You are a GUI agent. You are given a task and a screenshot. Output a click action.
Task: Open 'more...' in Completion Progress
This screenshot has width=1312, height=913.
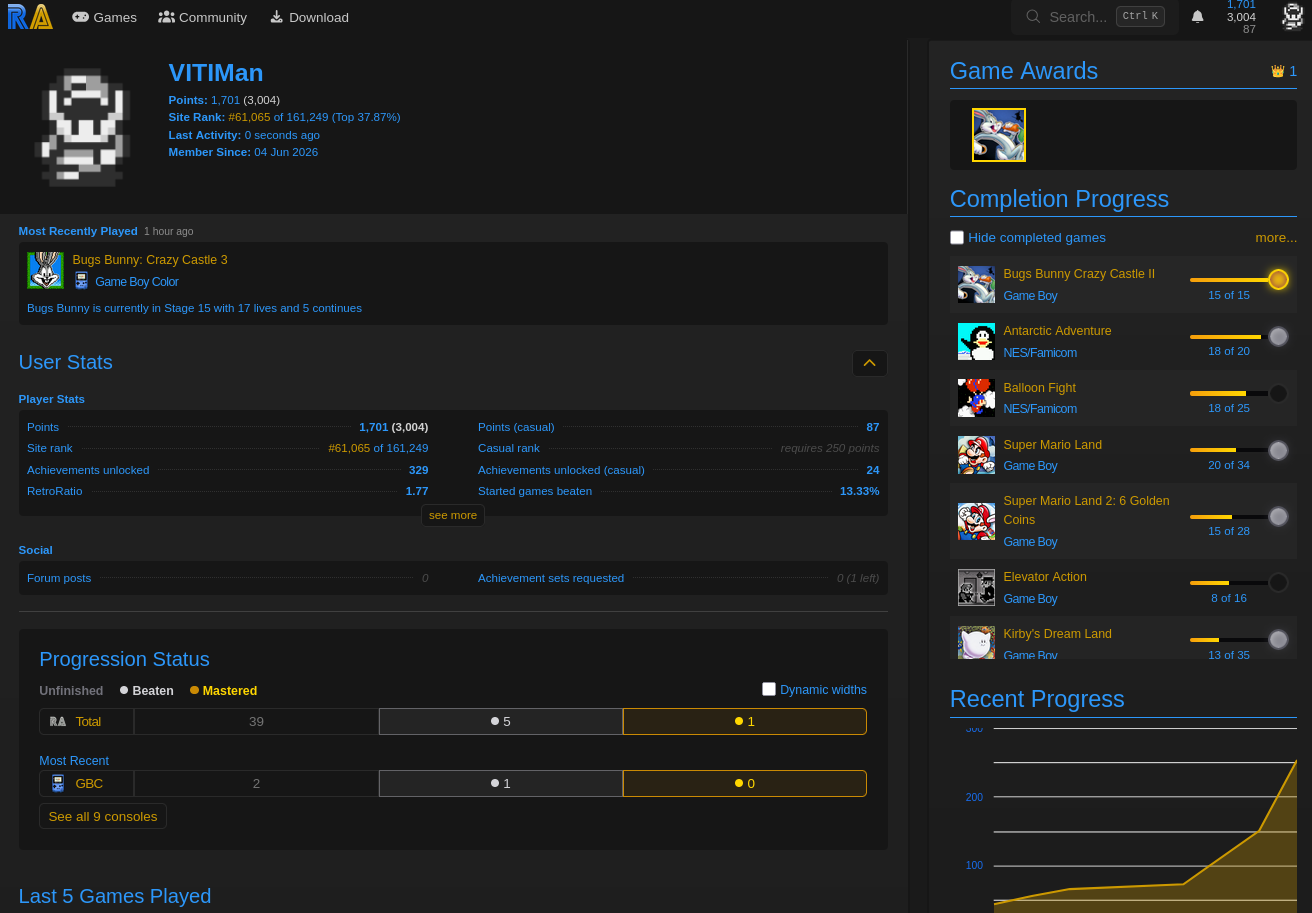pos(1276,237)
